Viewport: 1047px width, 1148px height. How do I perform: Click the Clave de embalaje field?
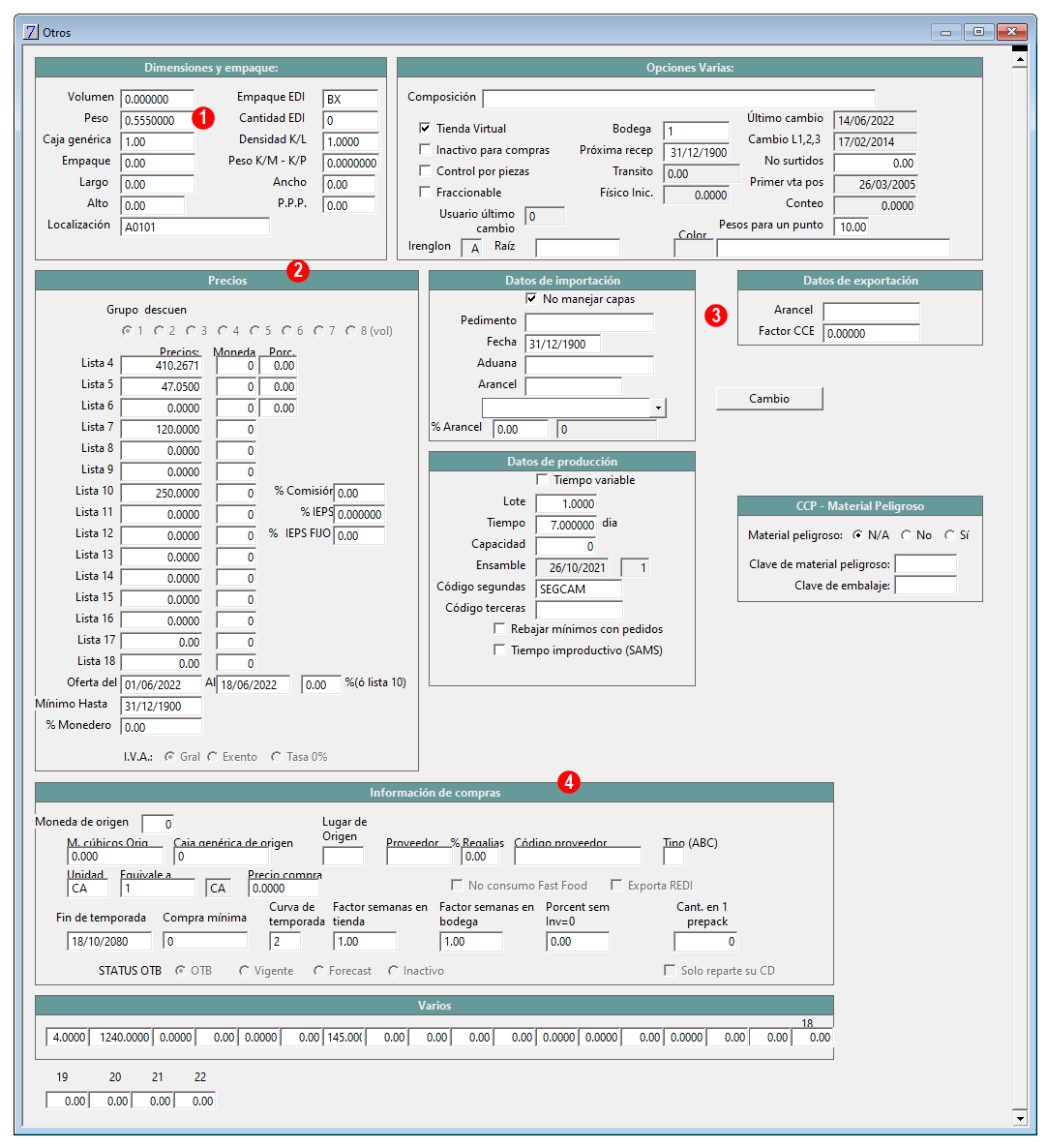(925, 585)
